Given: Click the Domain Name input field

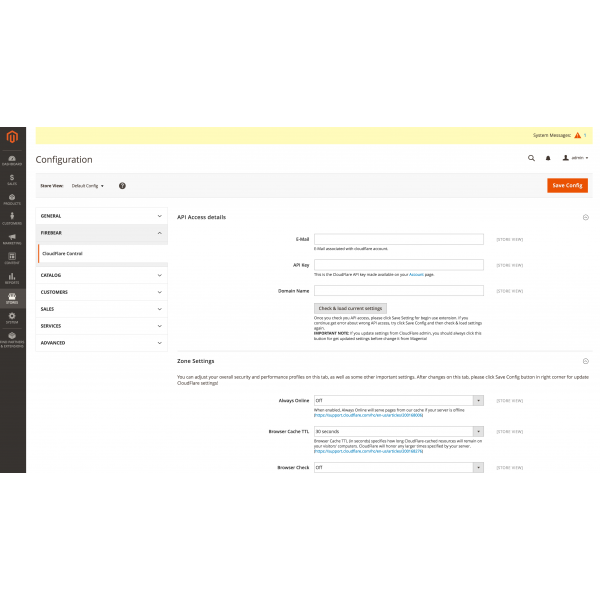Looking at the screenshot, I should tap(399, 290).
